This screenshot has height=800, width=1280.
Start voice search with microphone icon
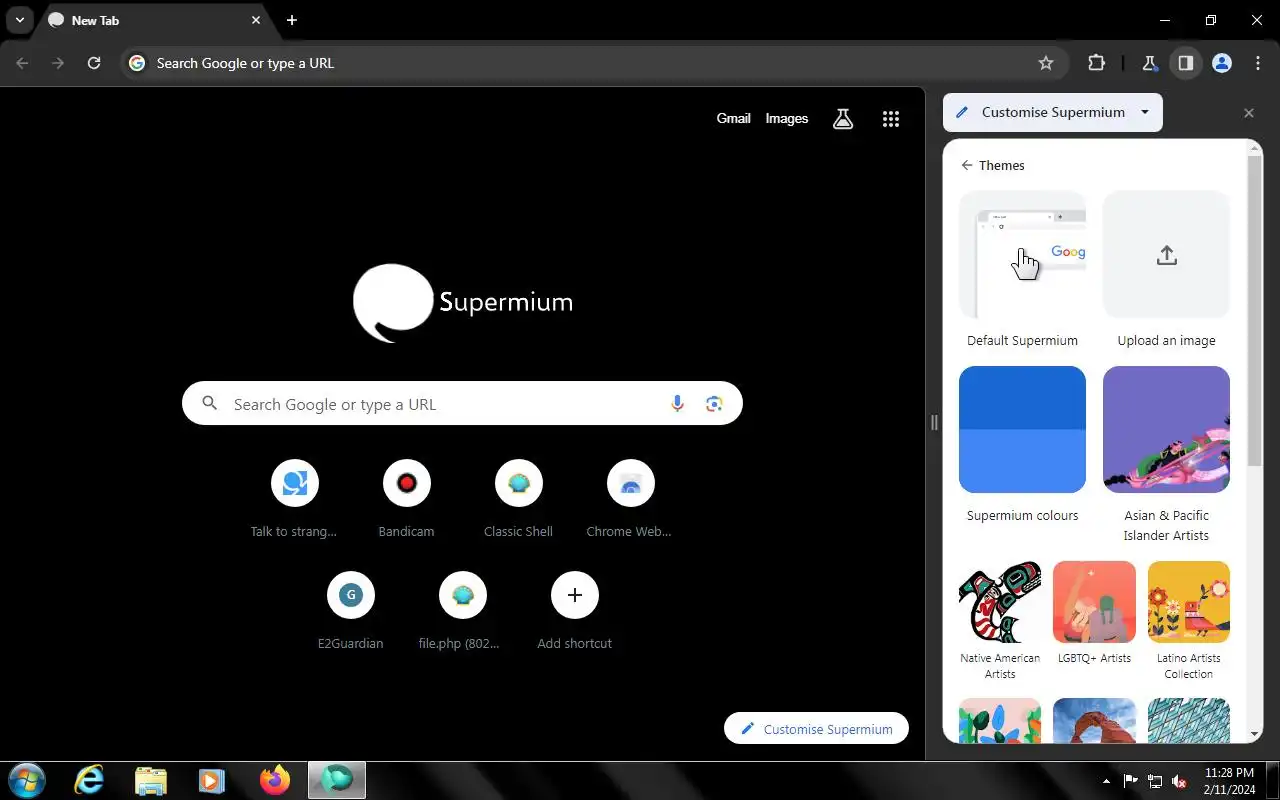677,404
